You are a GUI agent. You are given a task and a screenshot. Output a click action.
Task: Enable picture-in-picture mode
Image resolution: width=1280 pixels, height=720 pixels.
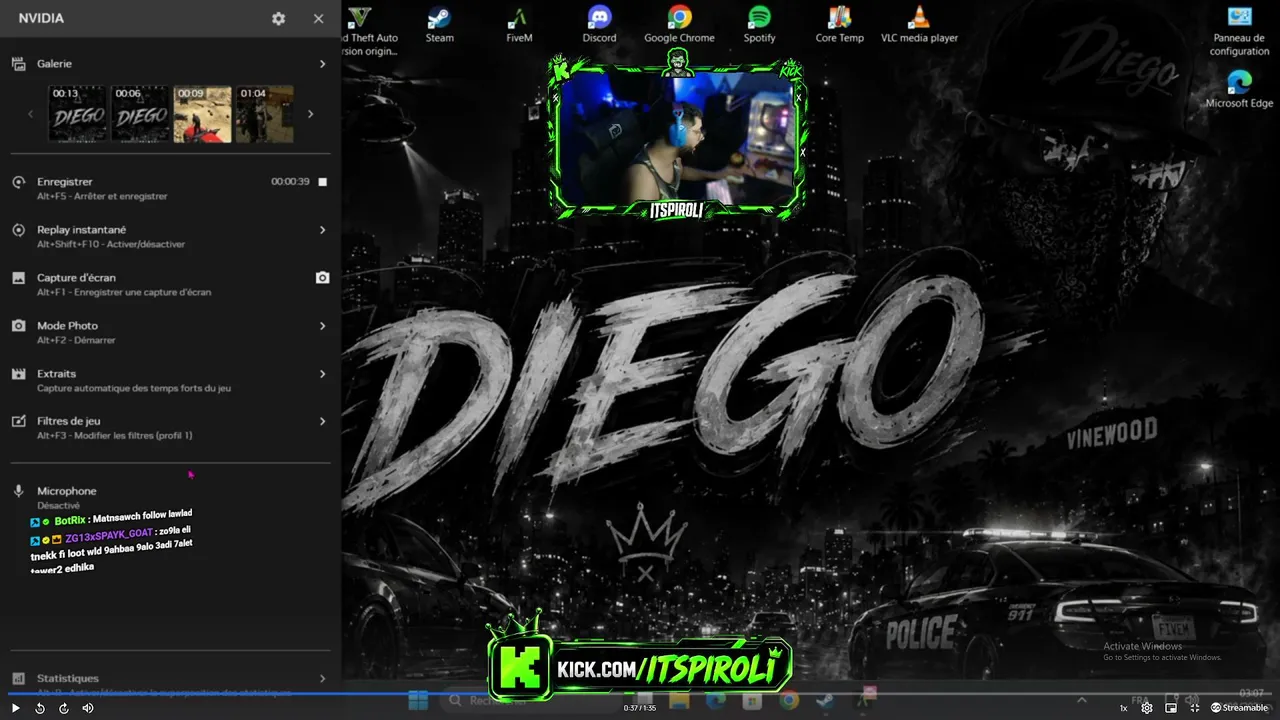(1171, 708)
